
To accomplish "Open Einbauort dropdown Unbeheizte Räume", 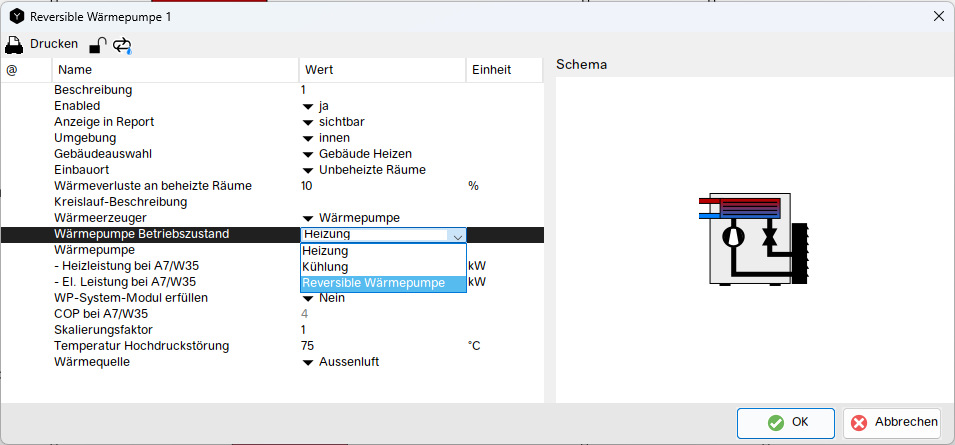I will (308, 170).
